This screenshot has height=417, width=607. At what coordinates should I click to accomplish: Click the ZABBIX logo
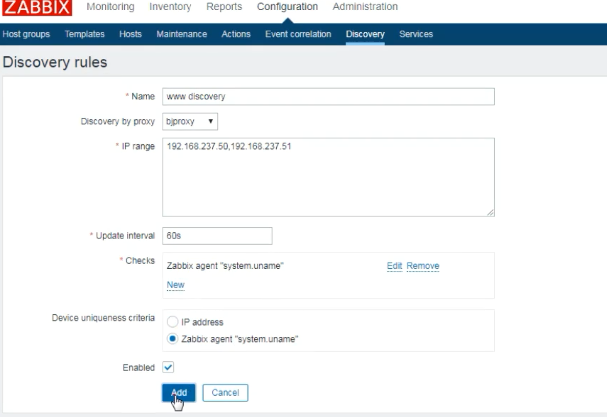click(x=37, y=7)
